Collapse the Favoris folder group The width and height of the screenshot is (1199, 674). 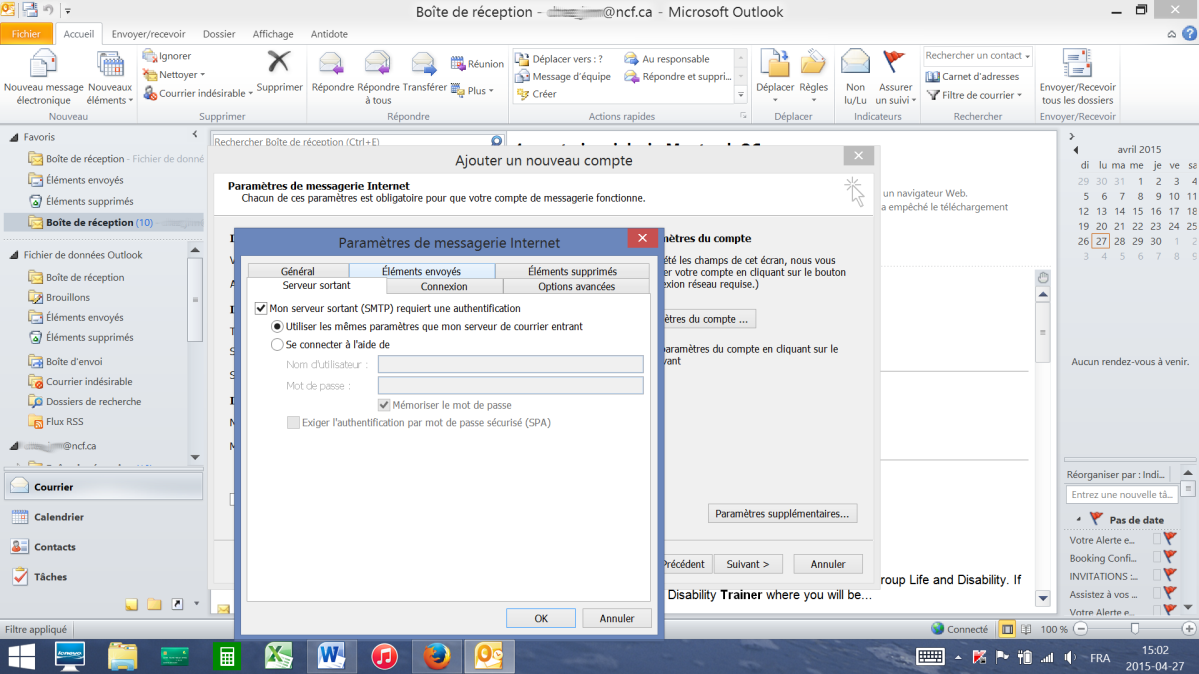14,137
